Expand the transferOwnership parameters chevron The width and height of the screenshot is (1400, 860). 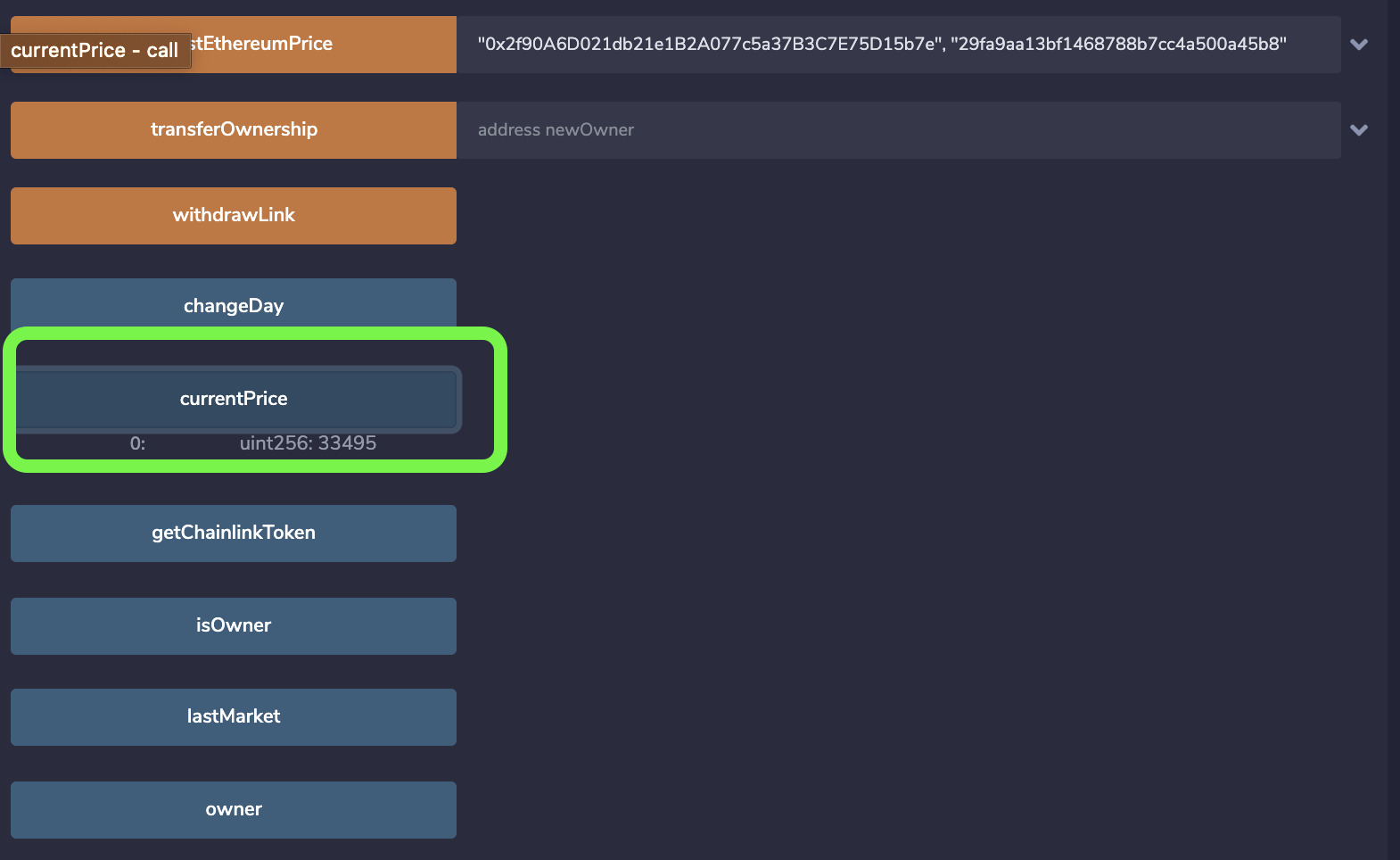coord(1359,130)
